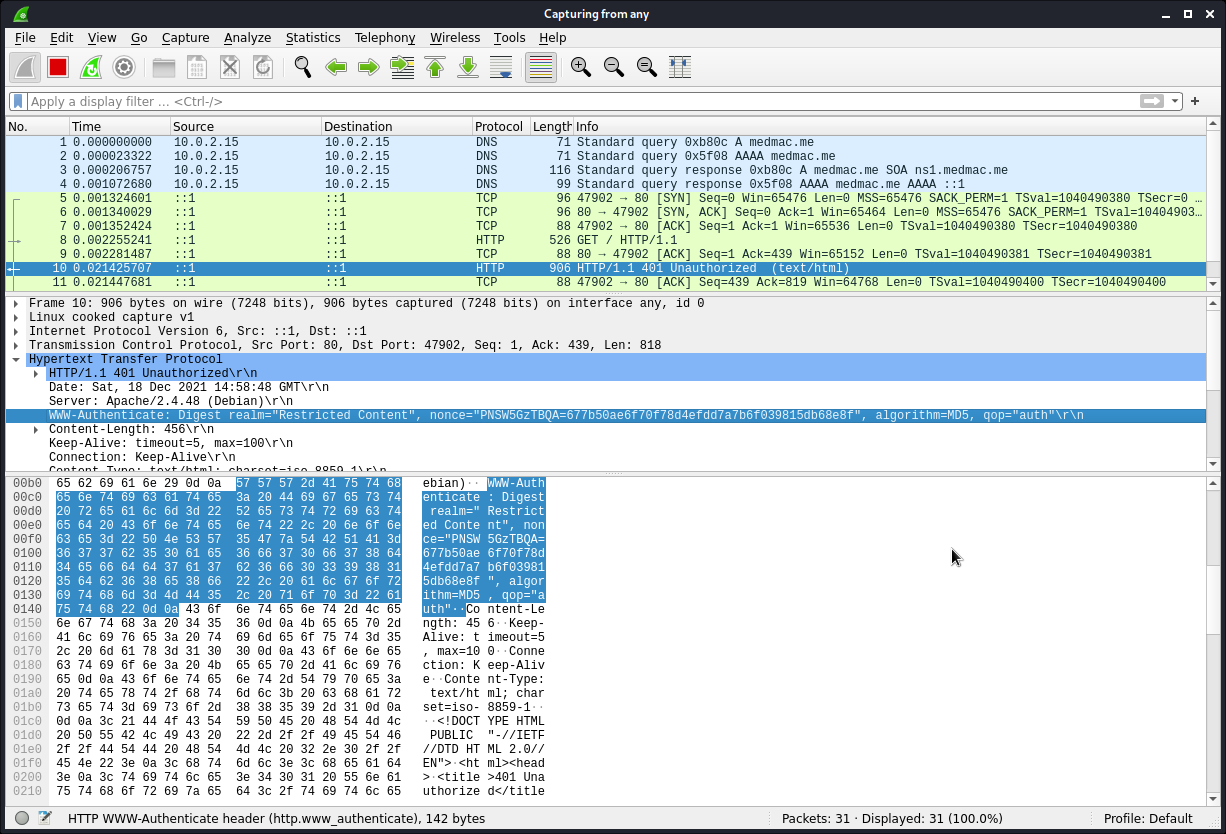The image size is (1226, 834).
Task: Close this capture file via the X icon
Action: tap(230, 67)
